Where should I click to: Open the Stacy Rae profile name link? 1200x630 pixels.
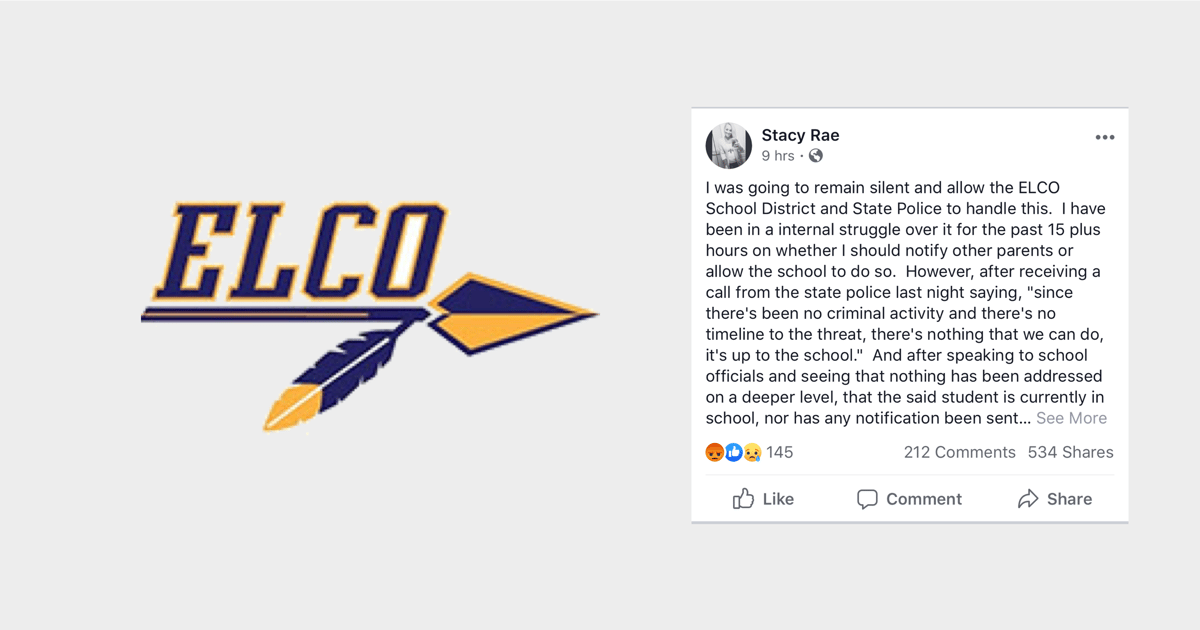800,135
